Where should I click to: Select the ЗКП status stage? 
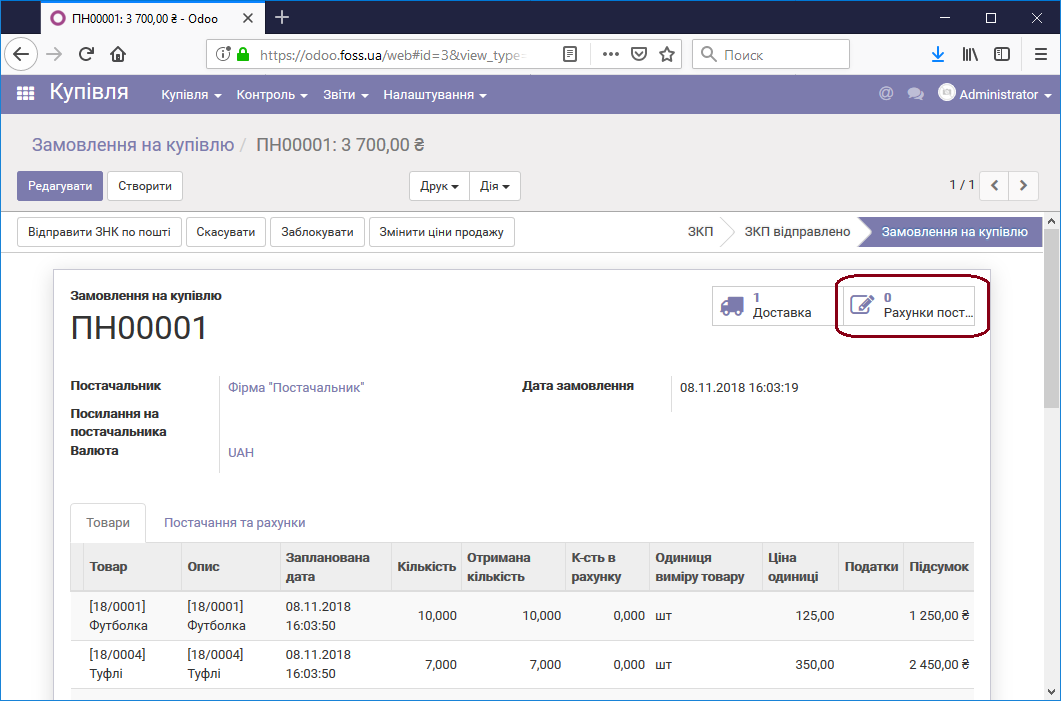pyautogui.click(x=700, y=232)
